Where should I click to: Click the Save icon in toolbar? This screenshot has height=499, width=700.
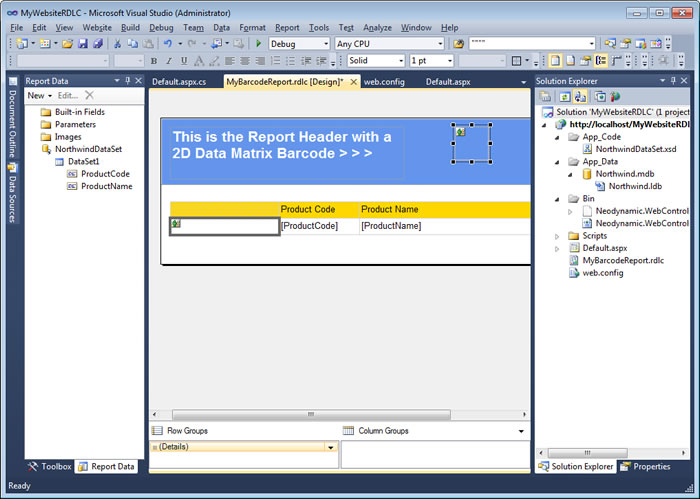[x=83, y=43]
